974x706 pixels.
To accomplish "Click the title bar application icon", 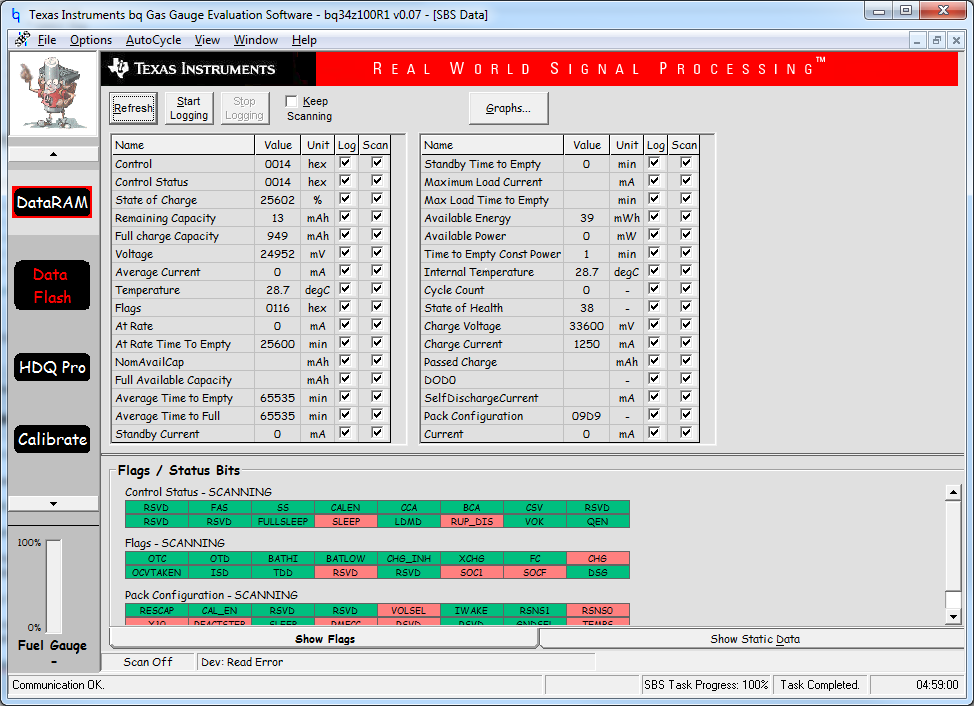I will click(x=16, y=14).
